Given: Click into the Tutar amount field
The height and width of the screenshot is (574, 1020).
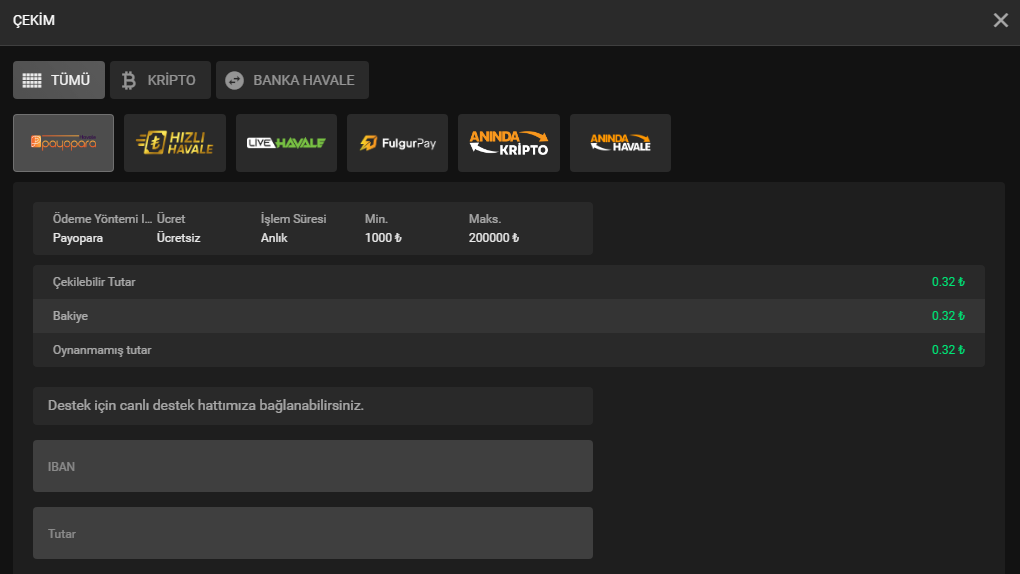Looking at the screenshot, I should (312, 533).
